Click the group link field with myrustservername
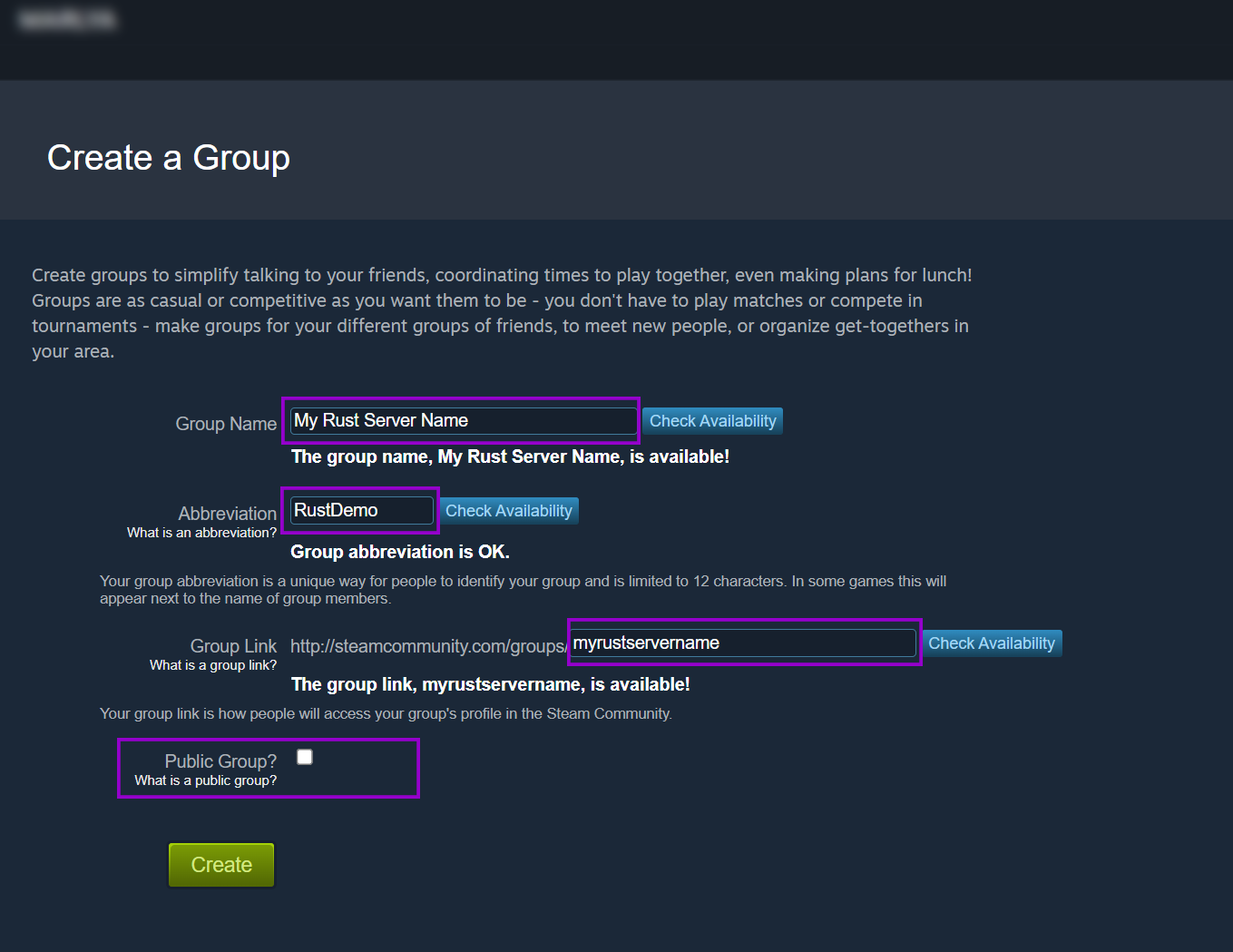 click(x=742, y=643)
